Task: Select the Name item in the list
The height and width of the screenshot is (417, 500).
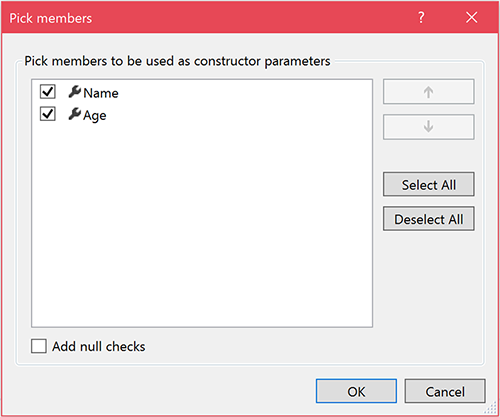Action: (x=101, y=93)
